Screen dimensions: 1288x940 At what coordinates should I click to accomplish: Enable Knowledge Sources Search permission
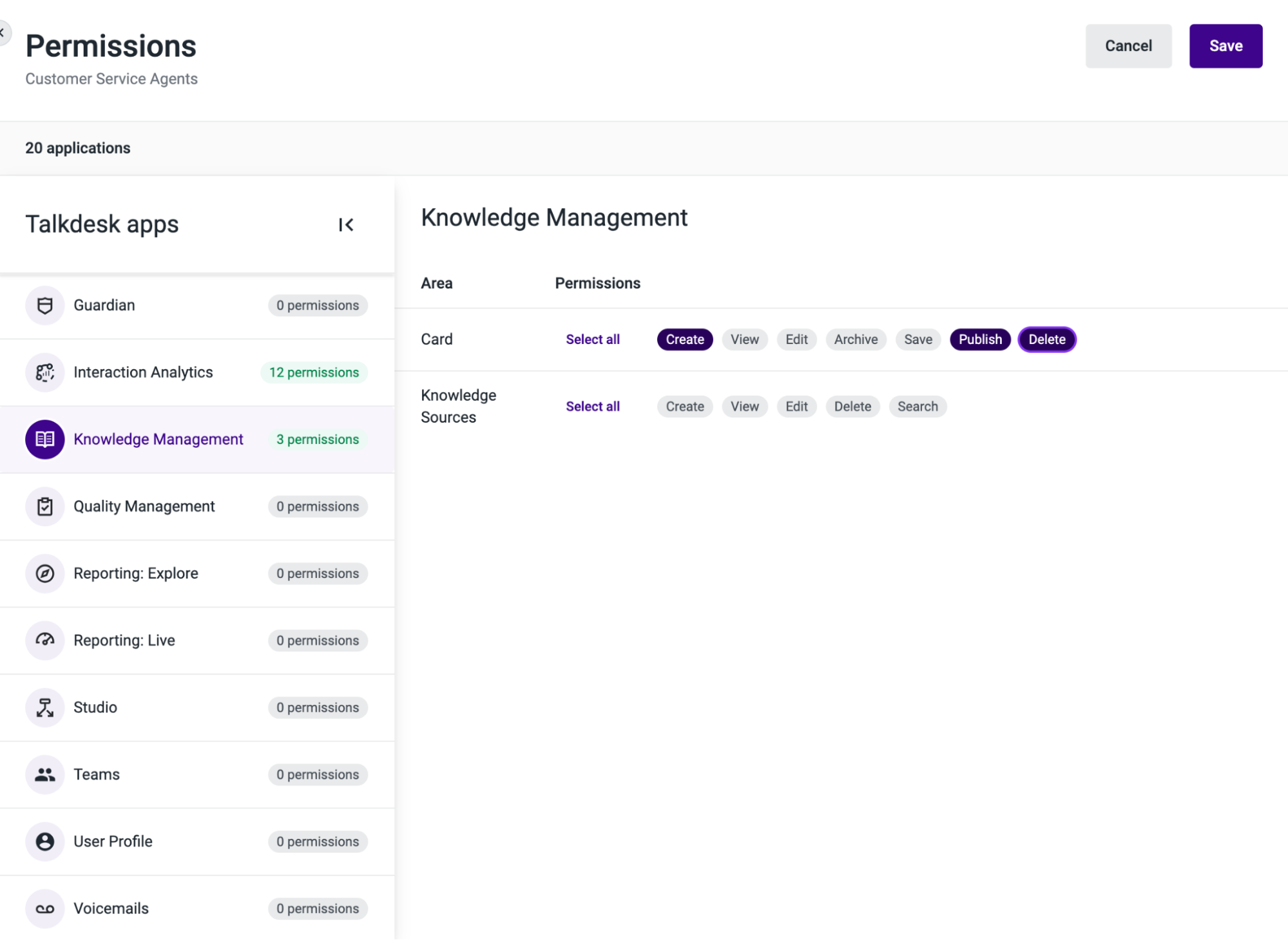coord(918,407)
